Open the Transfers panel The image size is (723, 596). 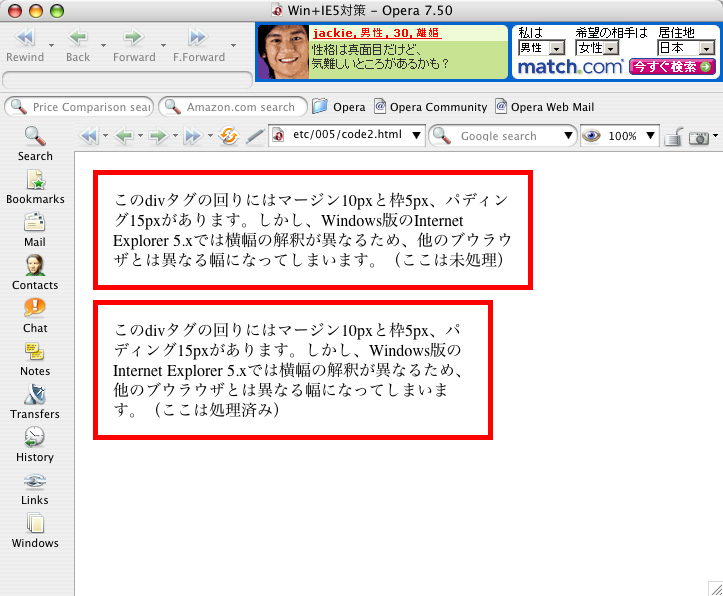[35, 401]
